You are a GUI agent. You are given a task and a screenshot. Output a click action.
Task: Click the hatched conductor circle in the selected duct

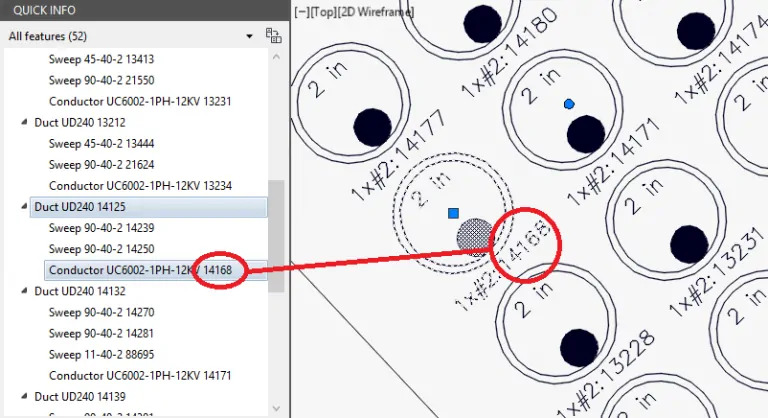[473, 236]
